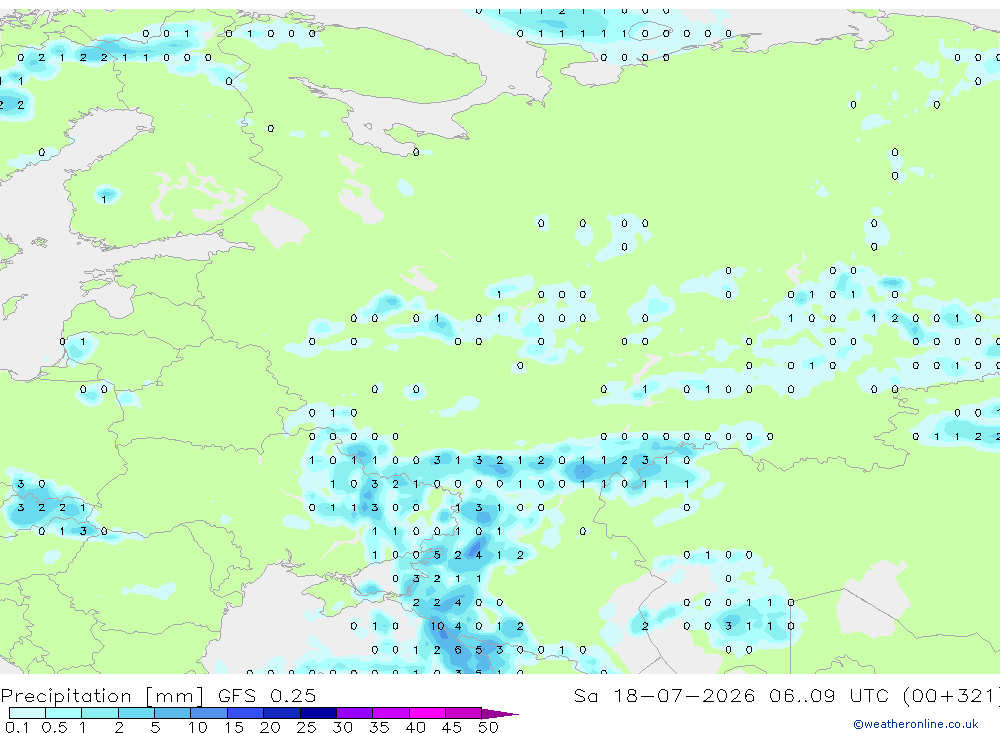Image resolution: width=1000 pixels, height=733 pixels.
Task: Click the '50' legend scale label
Action: (488, 727)
